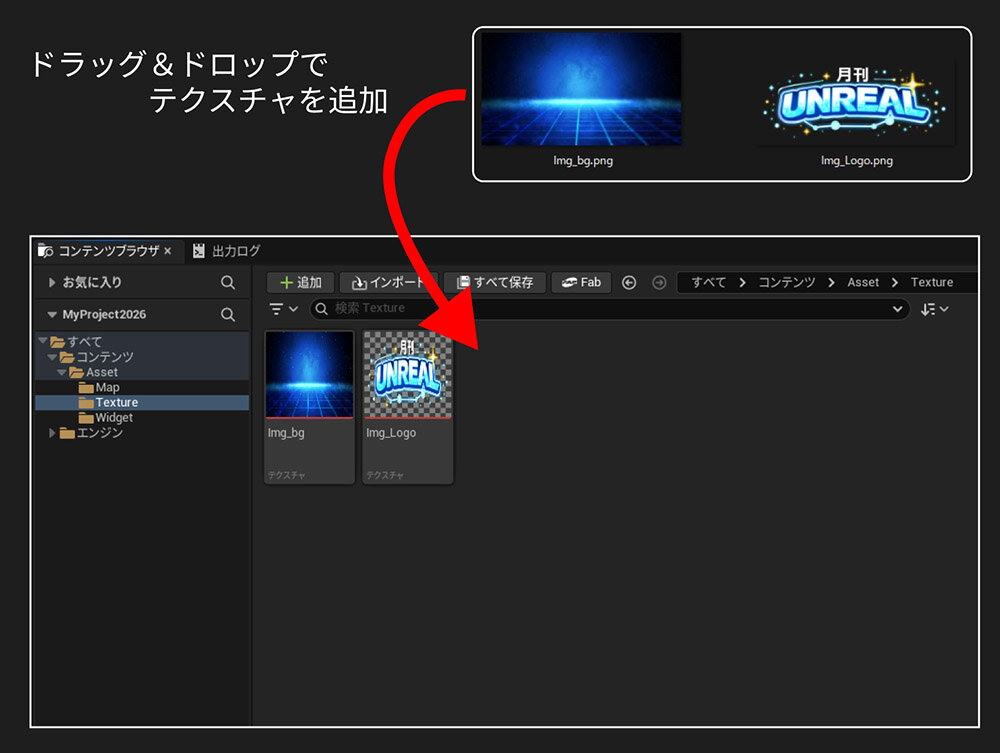Open the Fab marketplace button

pos(582,283)
